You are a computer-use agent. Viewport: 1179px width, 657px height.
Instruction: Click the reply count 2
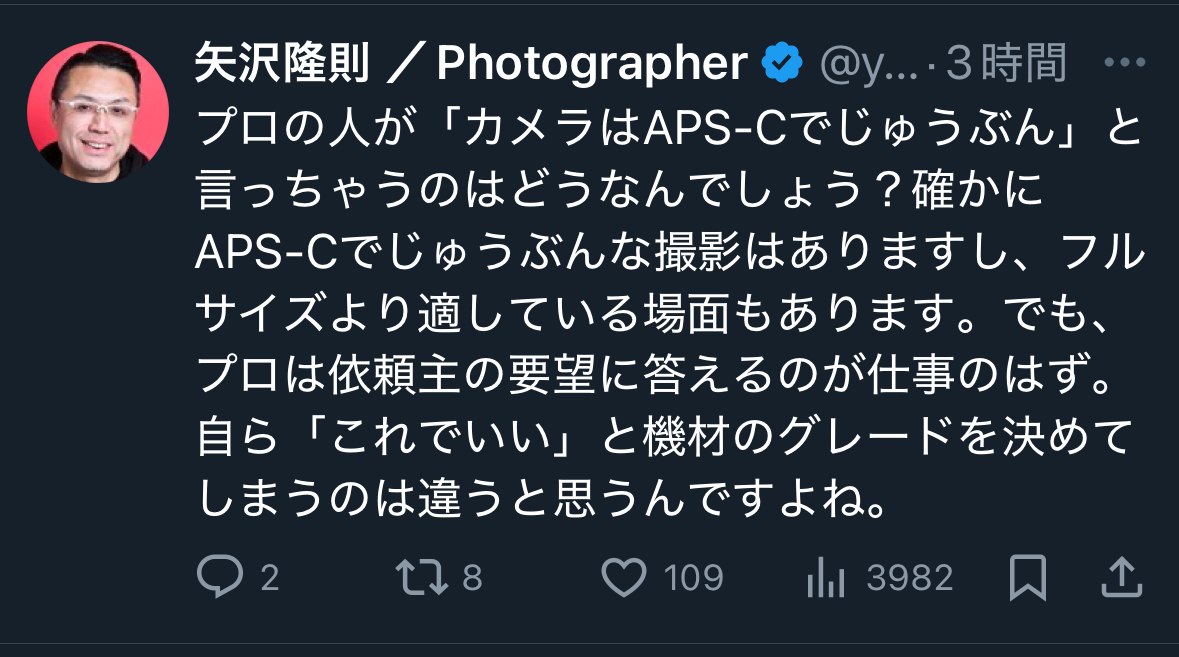[268, 578]
